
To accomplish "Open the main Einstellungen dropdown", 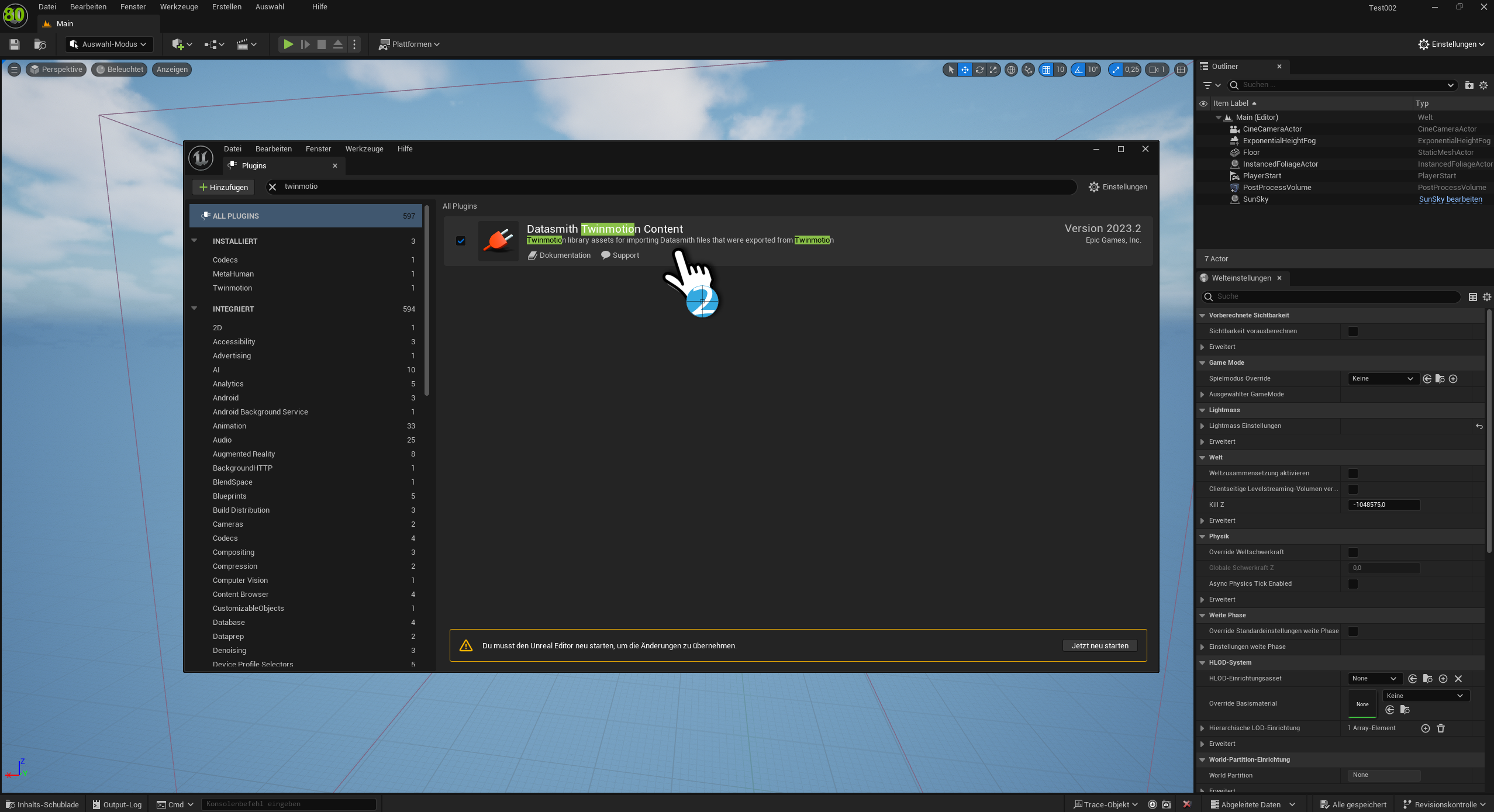I will click(1451, 44).
